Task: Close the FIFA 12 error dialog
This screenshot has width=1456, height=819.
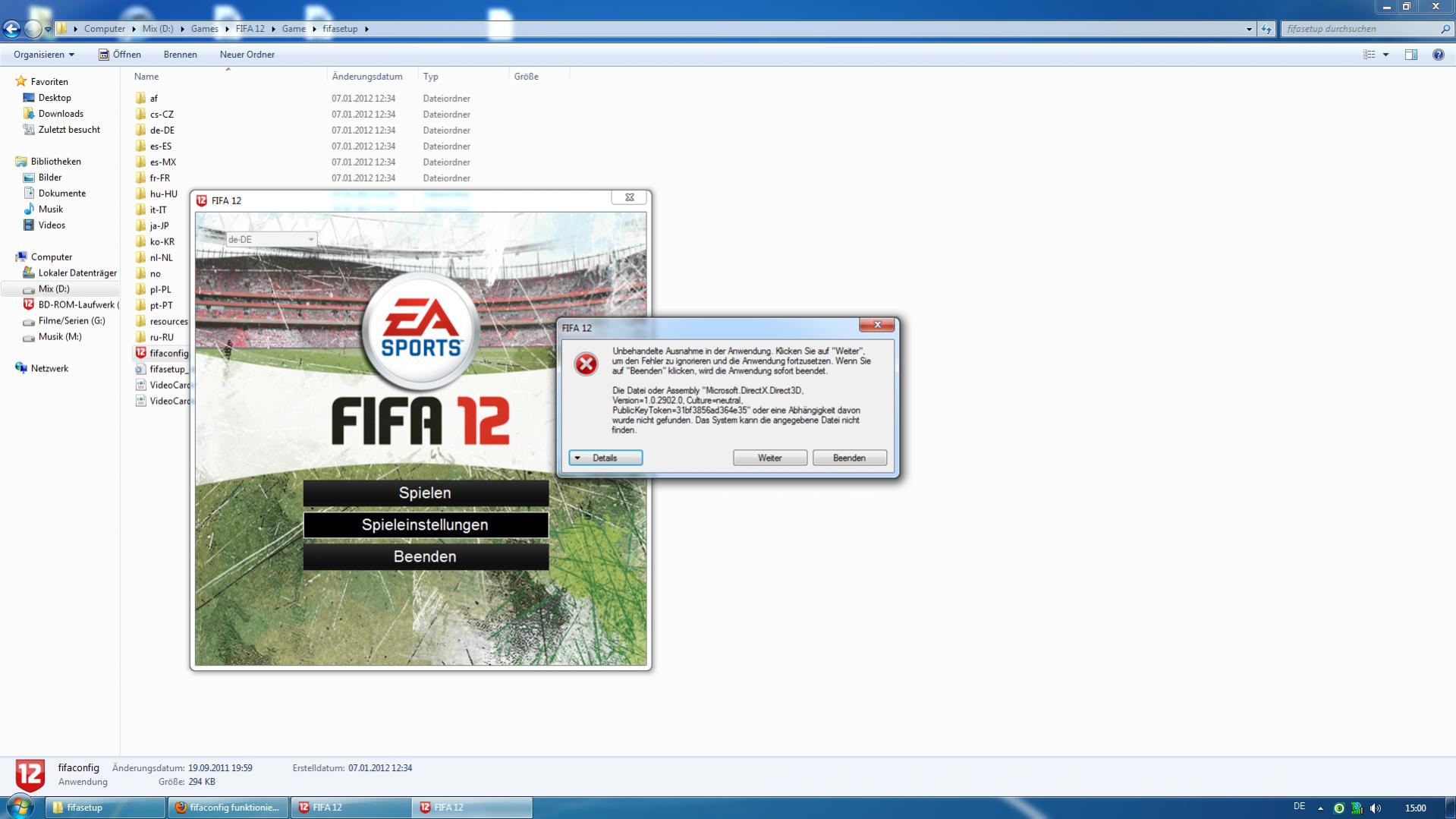Action: (877, 325)
